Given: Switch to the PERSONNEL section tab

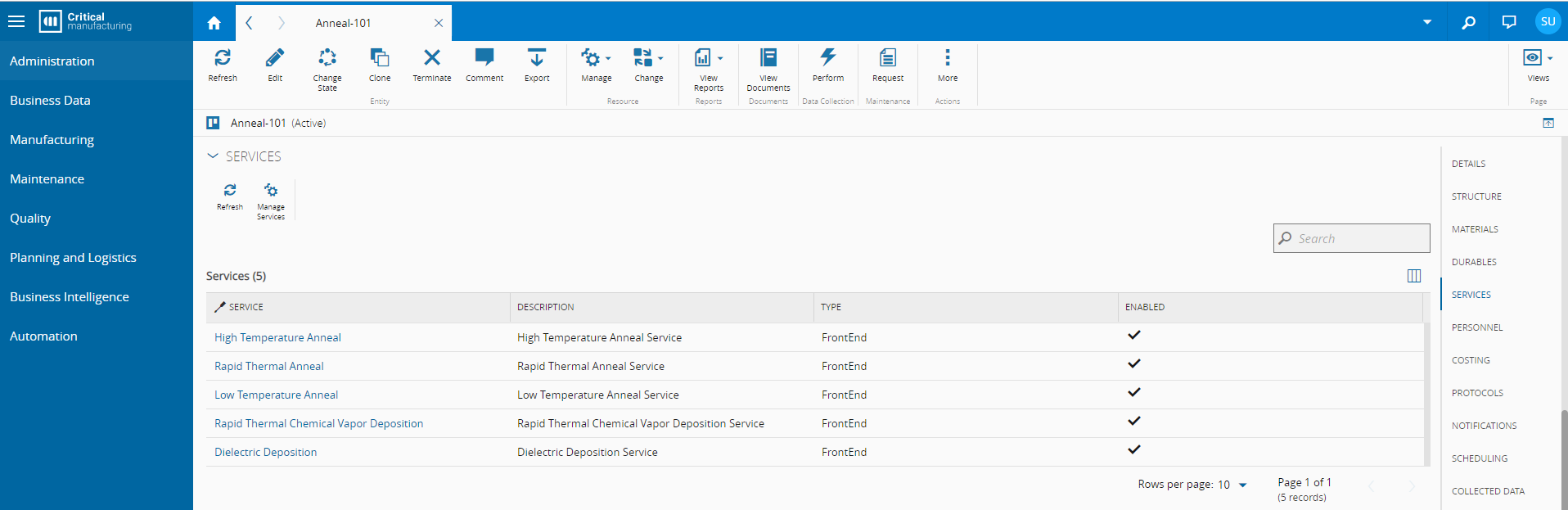Looking at the screenshot, I should coord(1477,327).
